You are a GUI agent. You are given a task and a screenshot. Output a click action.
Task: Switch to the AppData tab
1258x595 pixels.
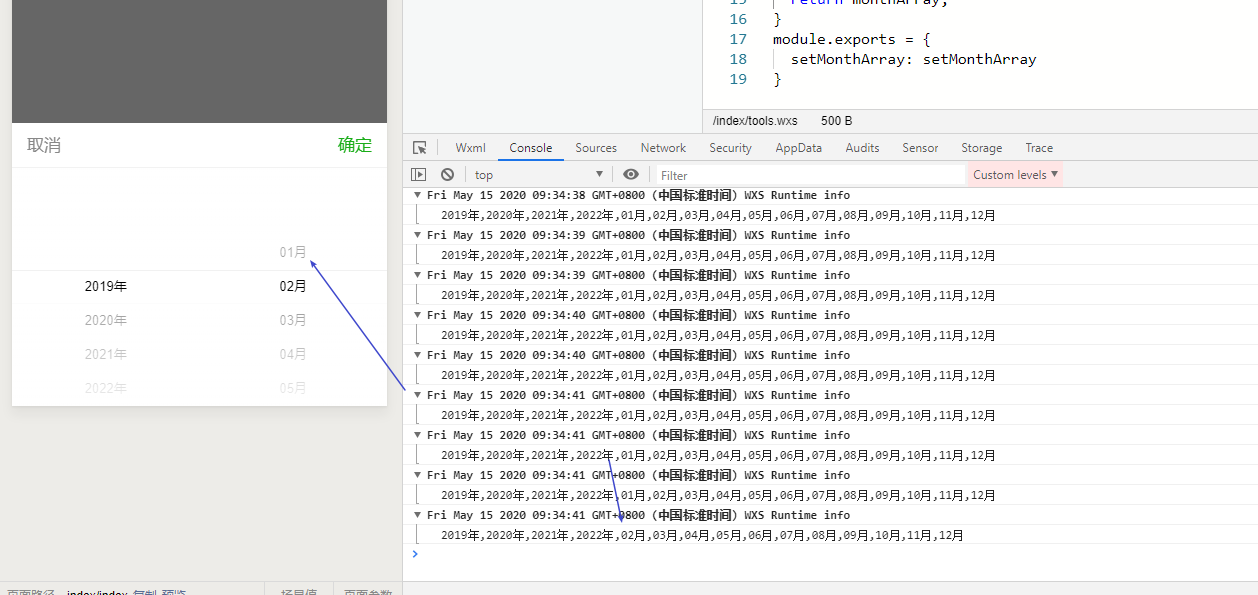[798, 147]
